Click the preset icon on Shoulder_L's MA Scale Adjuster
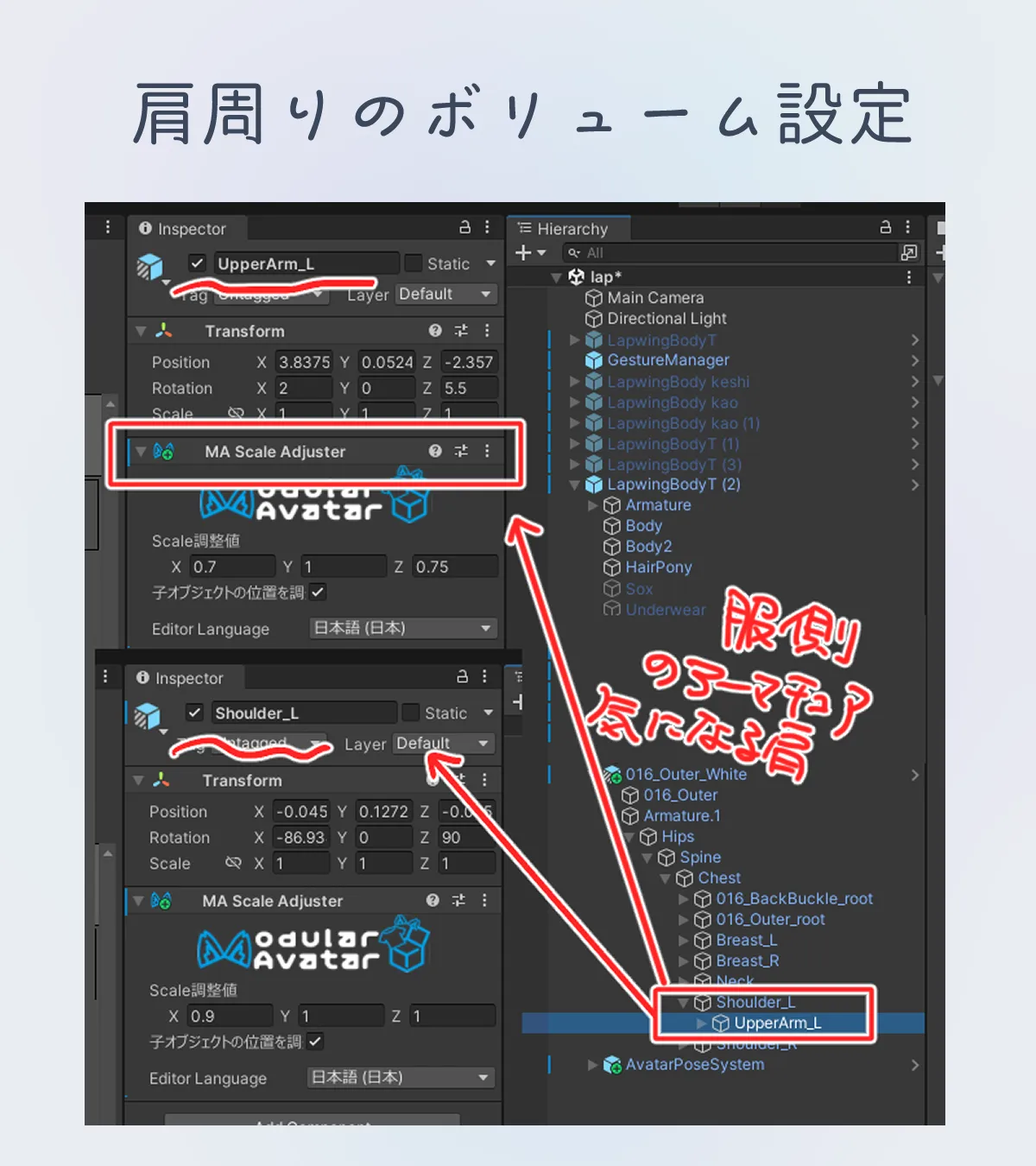The width and height of the screenshot is (1036, 1166). pyautogui.click(x=458, y=901)
